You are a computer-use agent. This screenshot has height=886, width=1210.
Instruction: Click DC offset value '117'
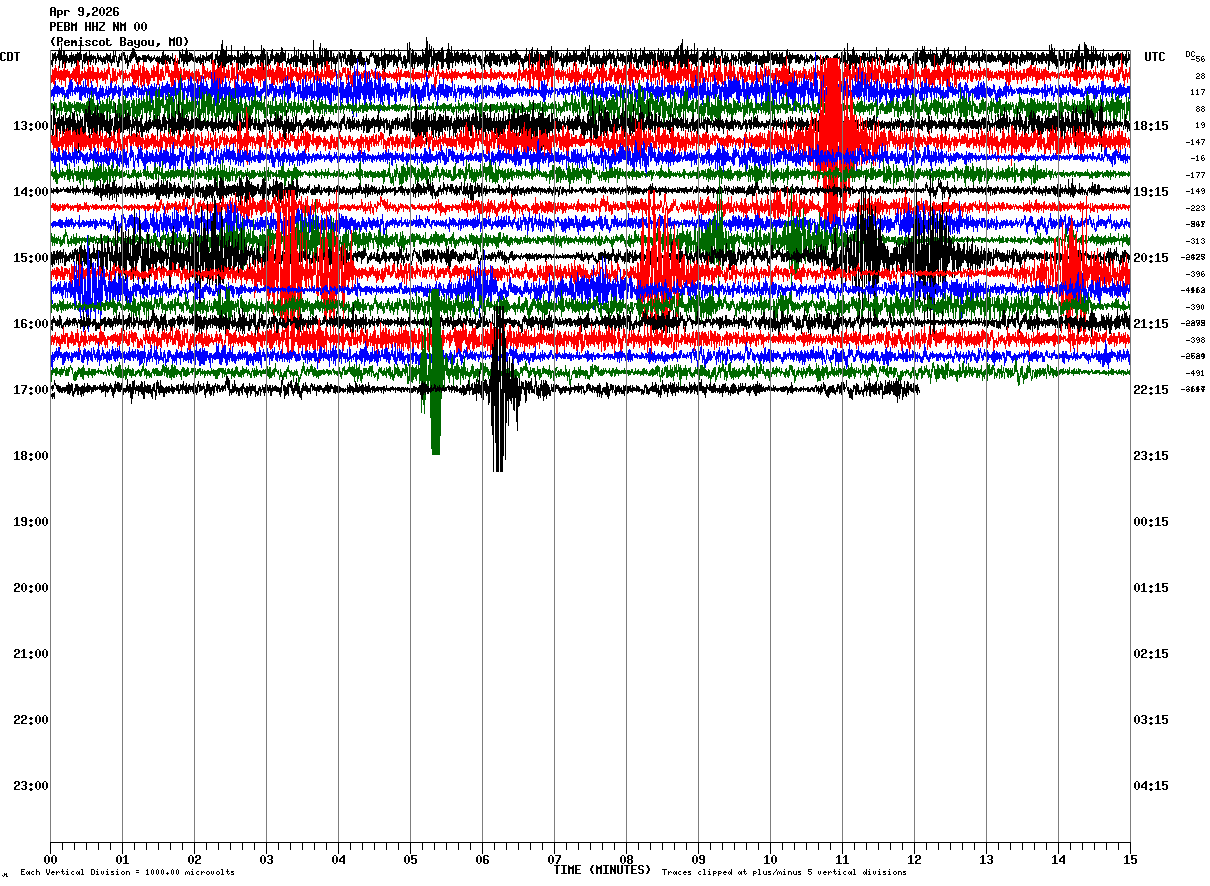[1199, 93]
